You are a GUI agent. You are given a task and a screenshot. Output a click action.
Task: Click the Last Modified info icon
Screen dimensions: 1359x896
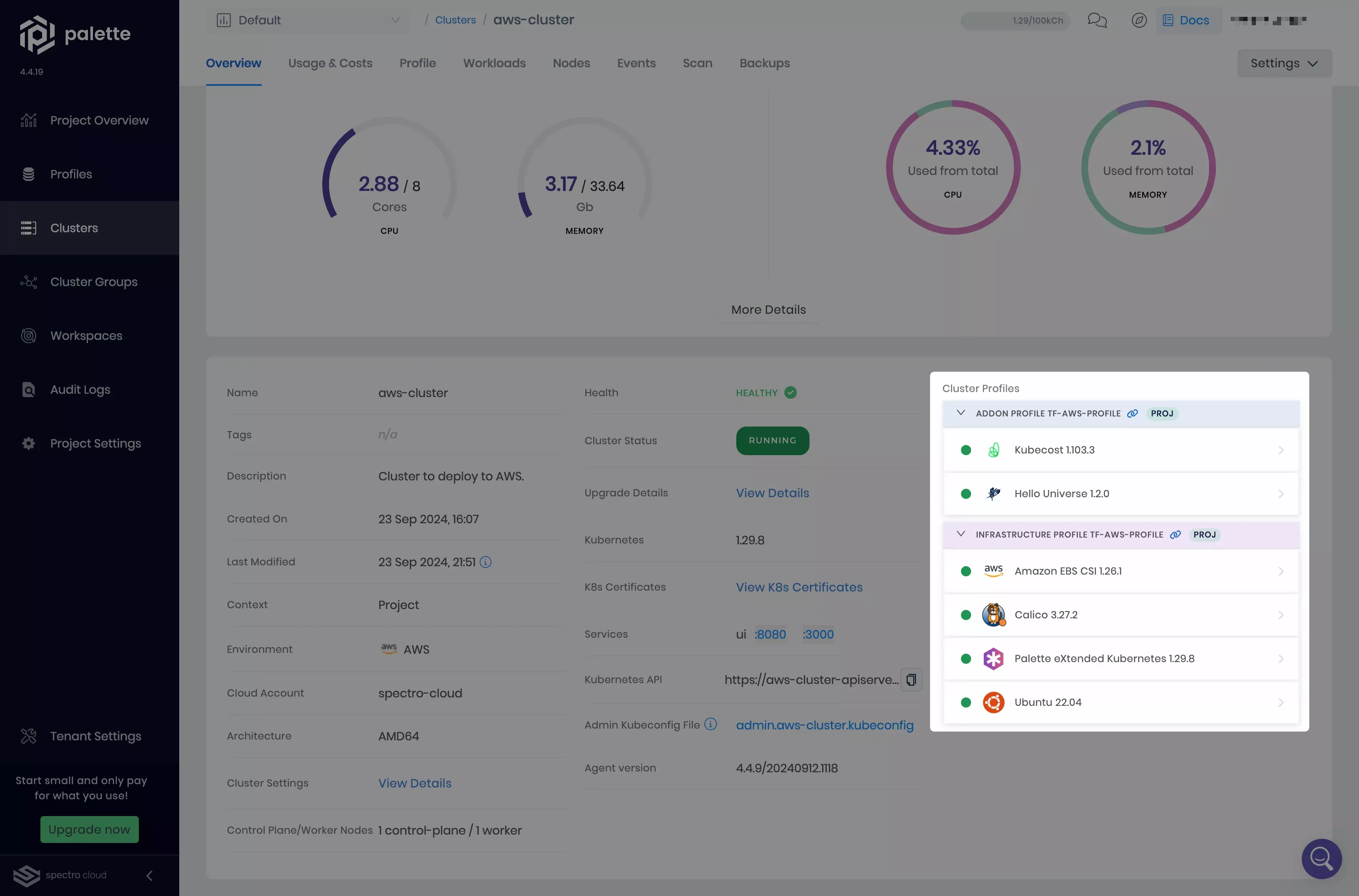click(x=485, y=562)
